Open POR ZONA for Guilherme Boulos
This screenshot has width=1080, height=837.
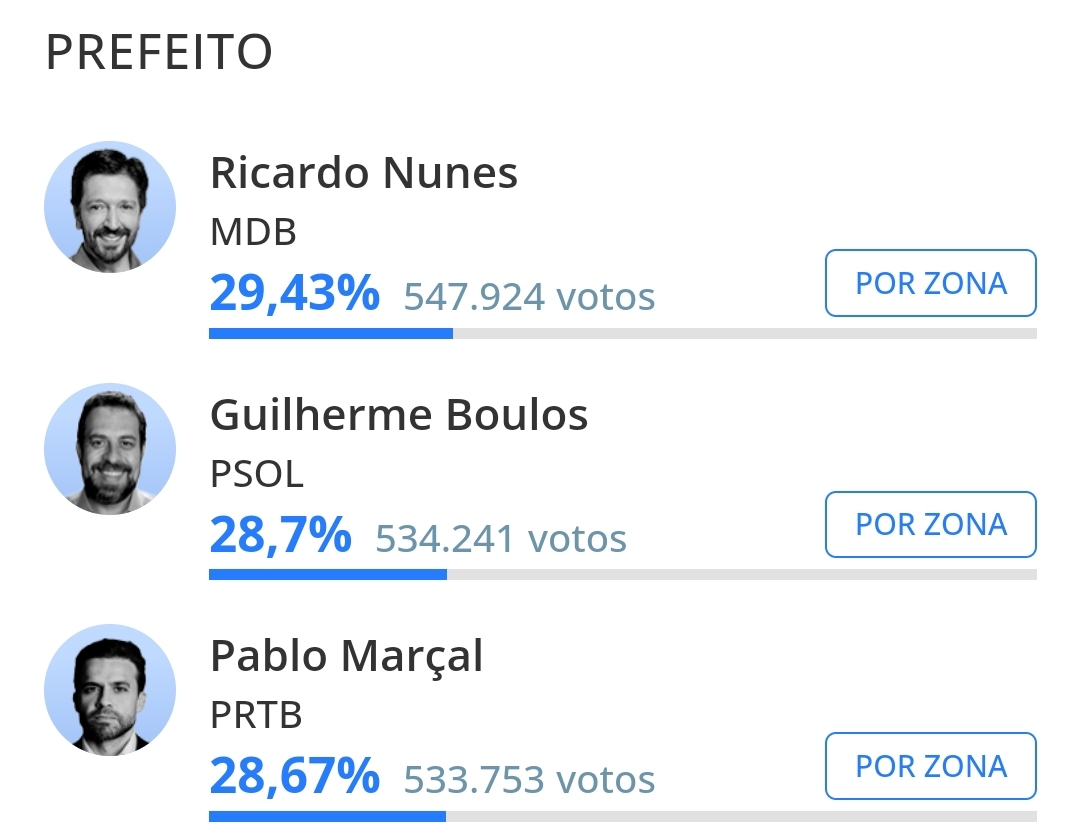(930, 524)
